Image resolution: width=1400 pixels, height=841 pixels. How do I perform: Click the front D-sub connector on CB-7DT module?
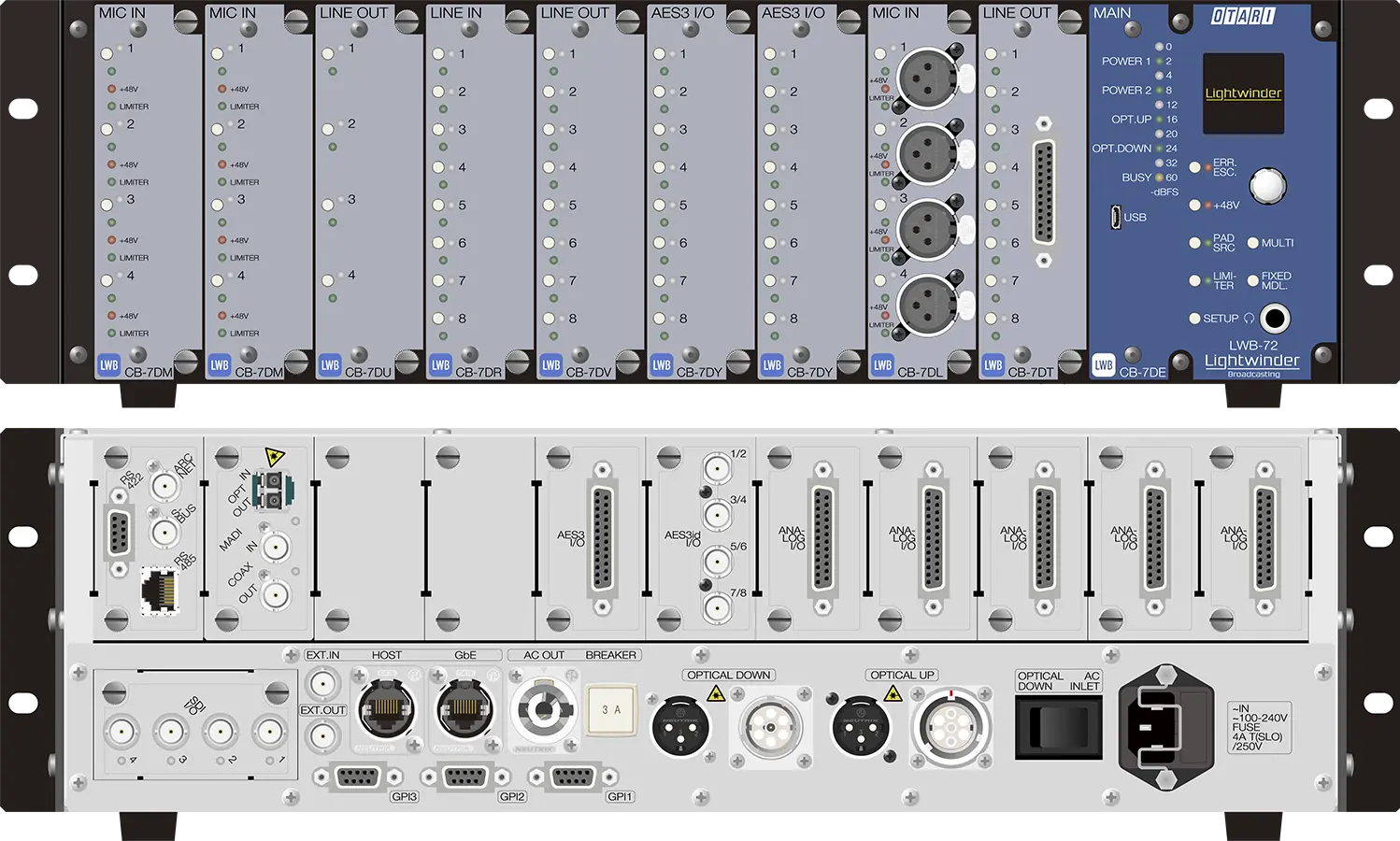[x=1044, y=192]
